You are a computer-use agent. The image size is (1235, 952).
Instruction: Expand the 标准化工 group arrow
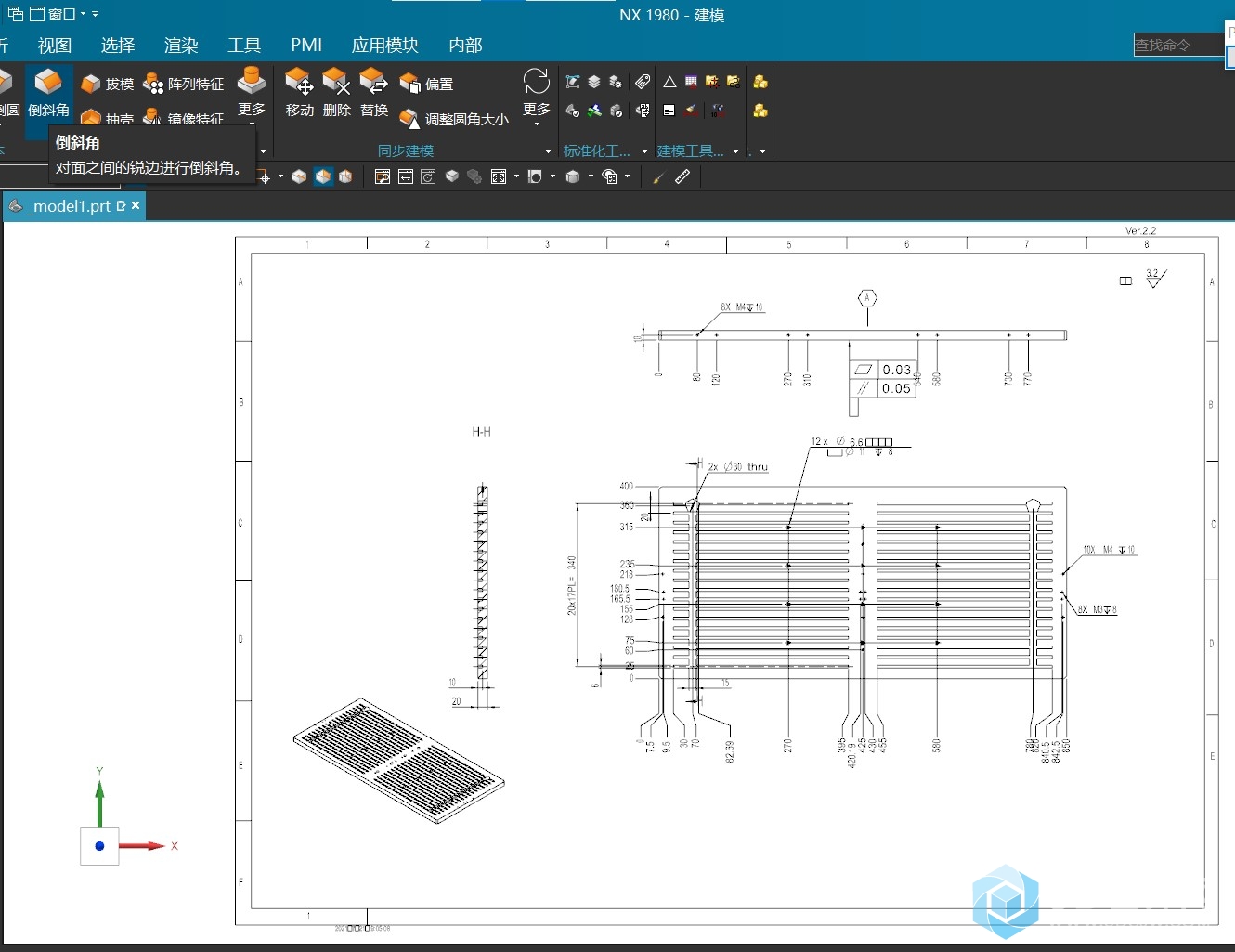point(644,151)
